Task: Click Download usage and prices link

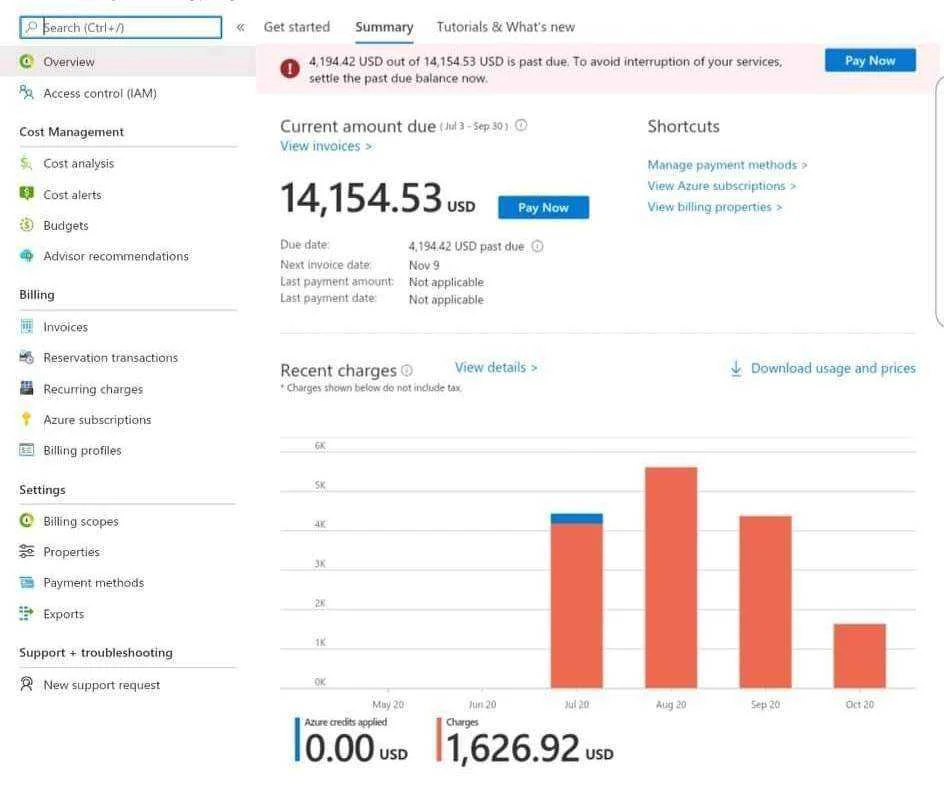Action: (x=833, y=368)
